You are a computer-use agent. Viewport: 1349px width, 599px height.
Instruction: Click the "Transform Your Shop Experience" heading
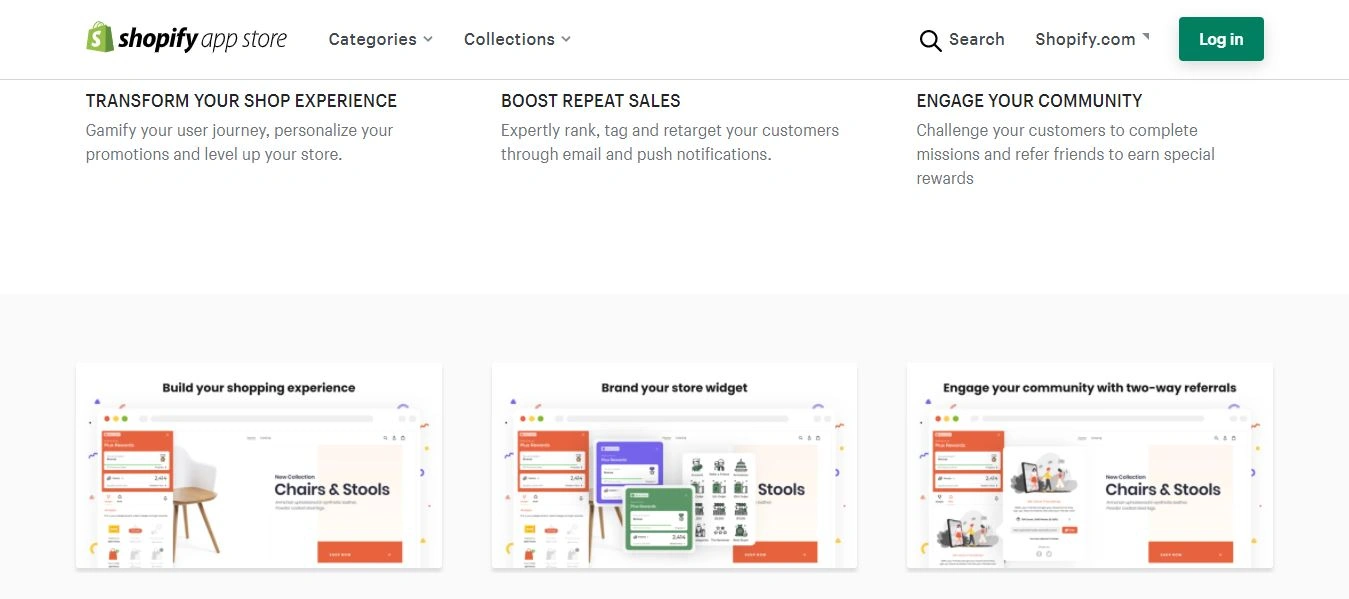pos(241,101)
